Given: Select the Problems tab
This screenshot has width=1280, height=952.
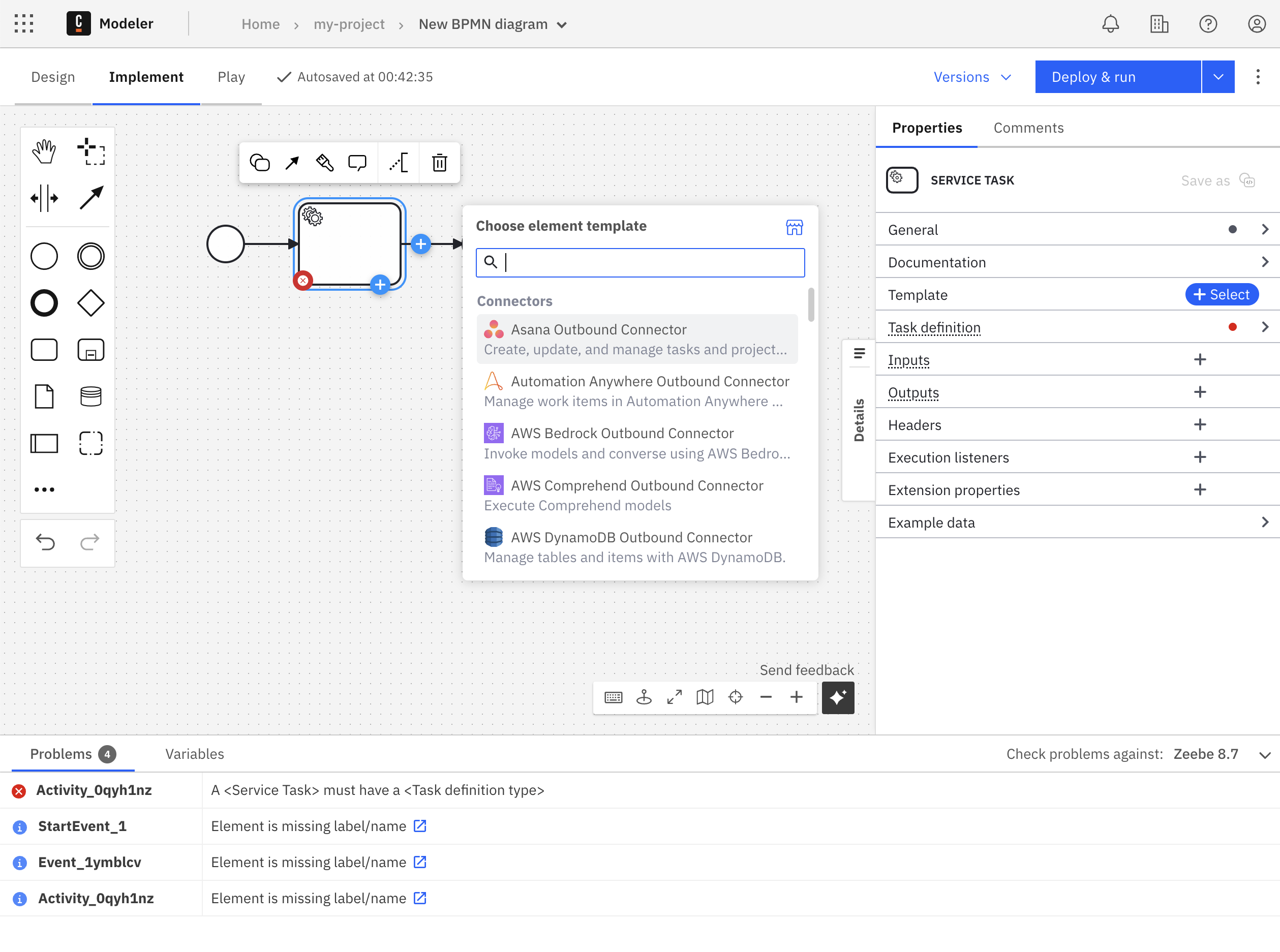Looking at the screenshot, I should pyautogui.click(x=73, y=754).
